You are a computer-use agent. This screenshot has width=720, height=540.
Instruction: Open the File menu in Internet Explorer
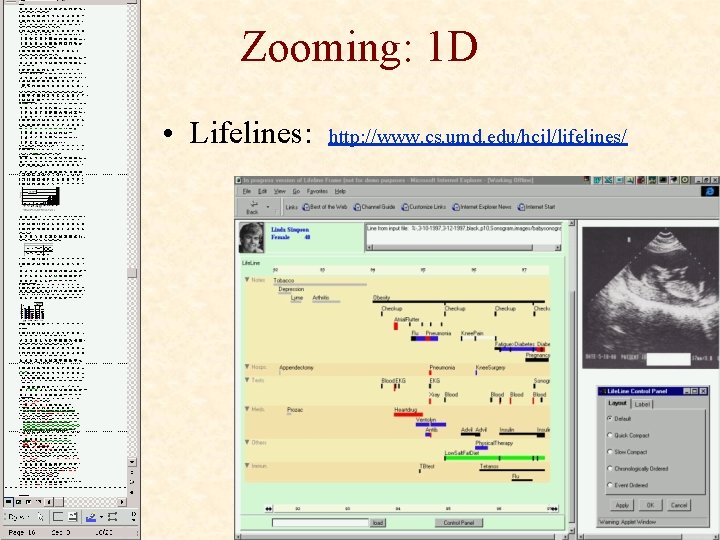(247, 191)
